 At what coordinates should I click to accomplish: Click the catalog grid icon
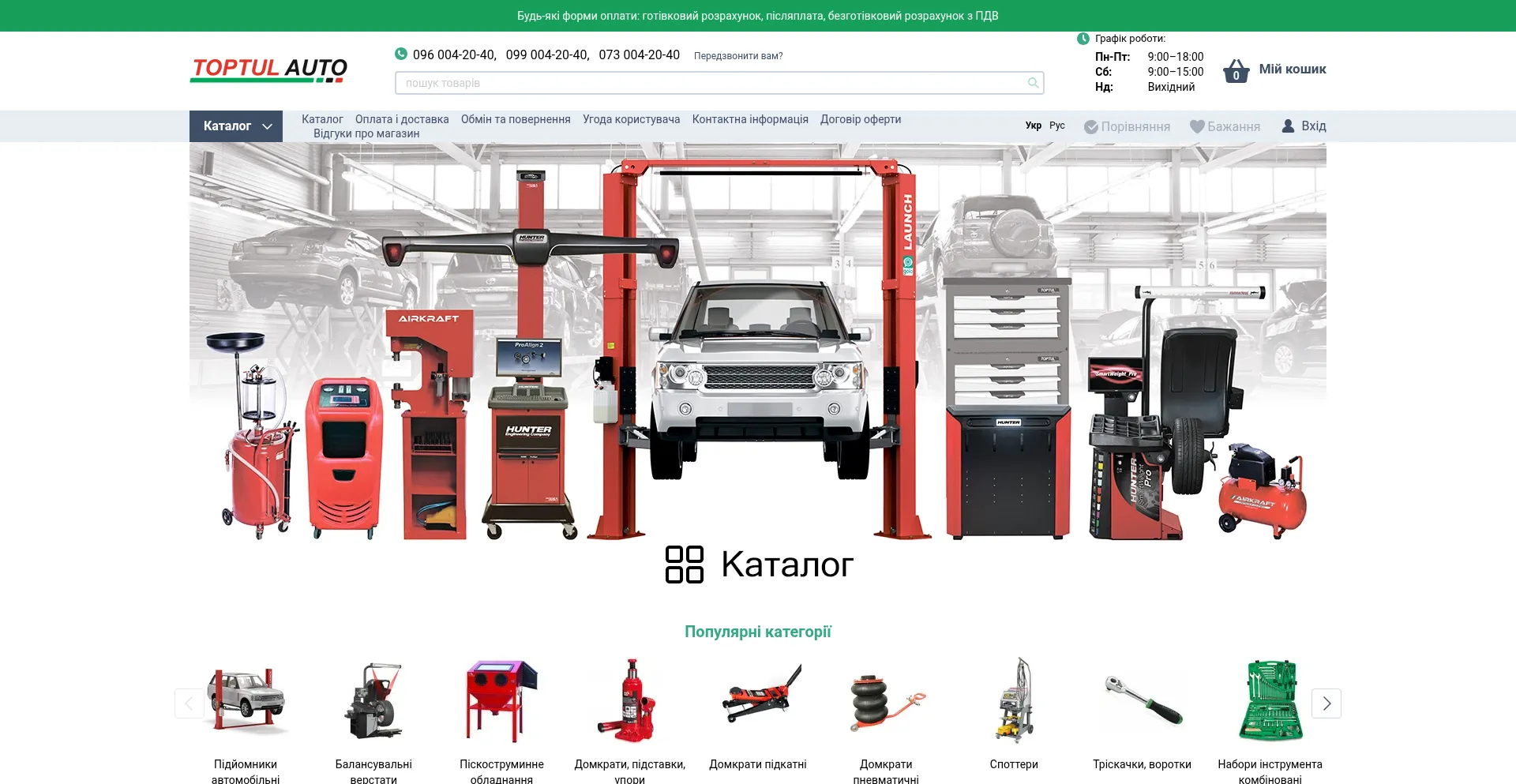685,565
